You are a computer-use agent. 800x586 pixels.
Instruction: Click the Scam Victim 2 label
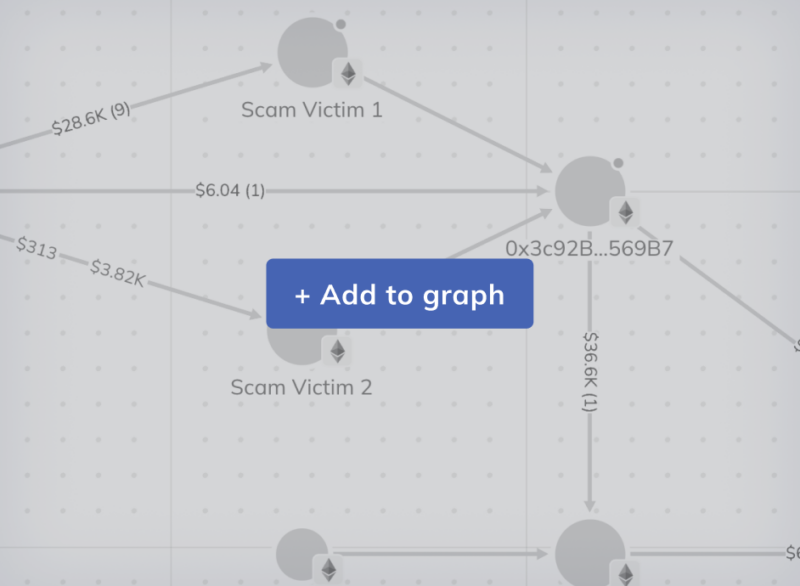(302, 387)
